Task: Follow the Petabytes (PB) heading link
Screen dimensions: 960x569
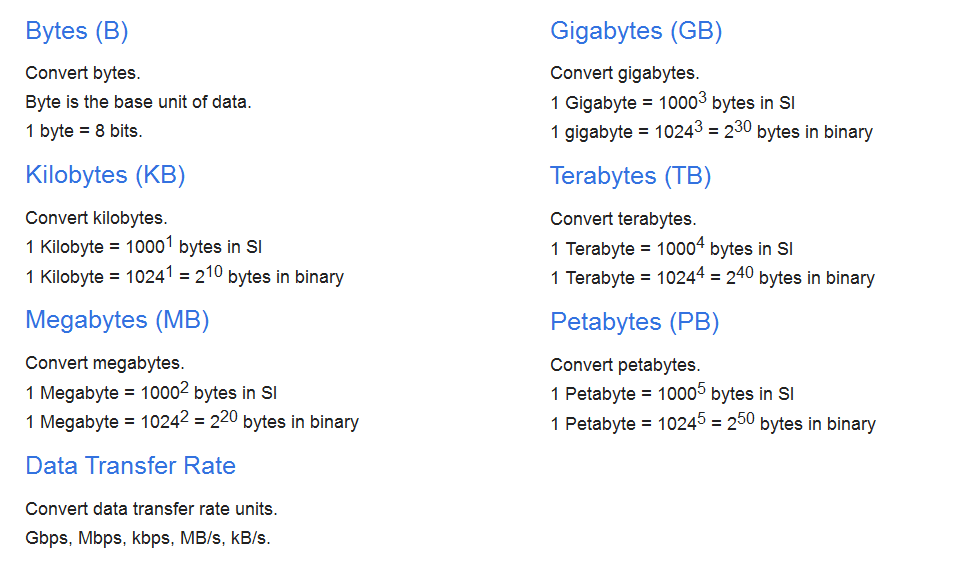Action: click(634, 322)
